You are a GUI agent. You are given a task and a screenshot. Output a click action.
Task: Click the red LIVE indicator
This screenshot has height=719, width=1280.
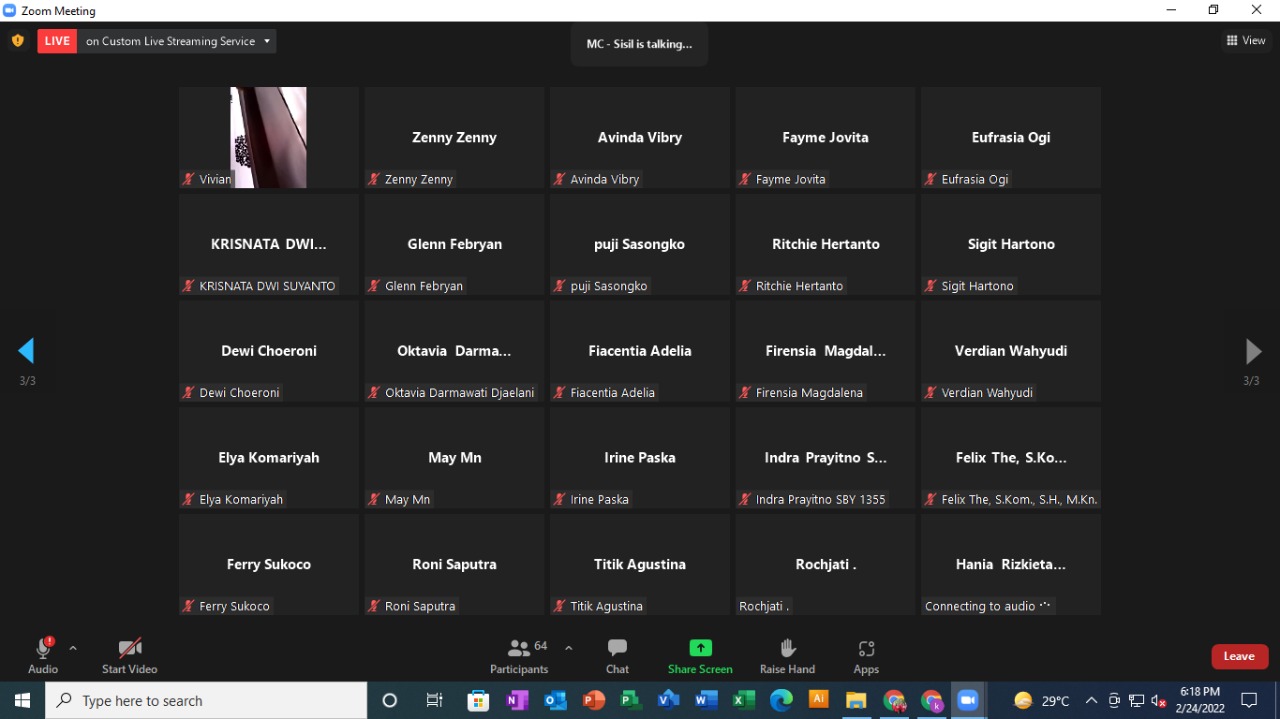coord(57,41)
